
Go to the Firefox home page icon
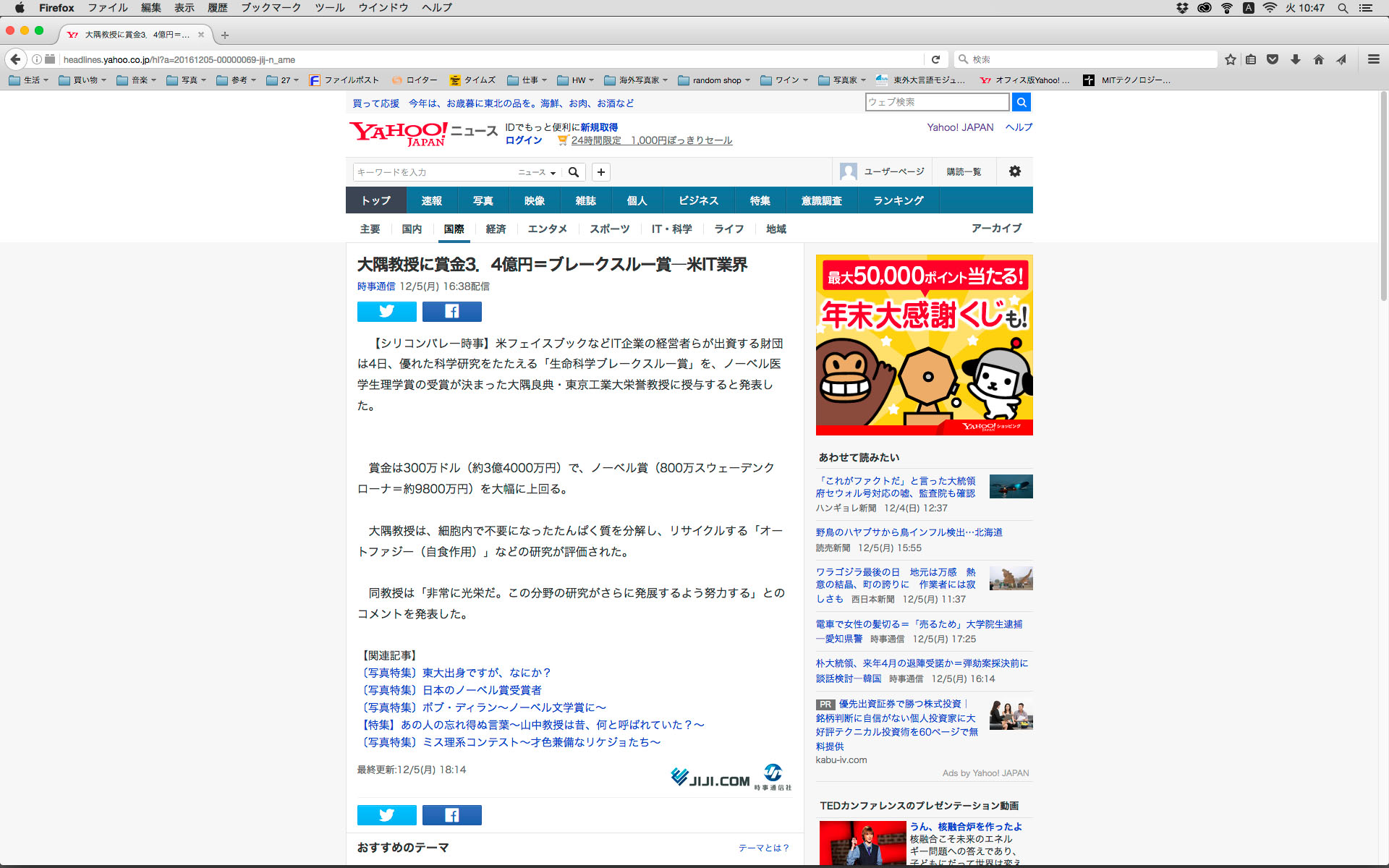[1318, 59]
